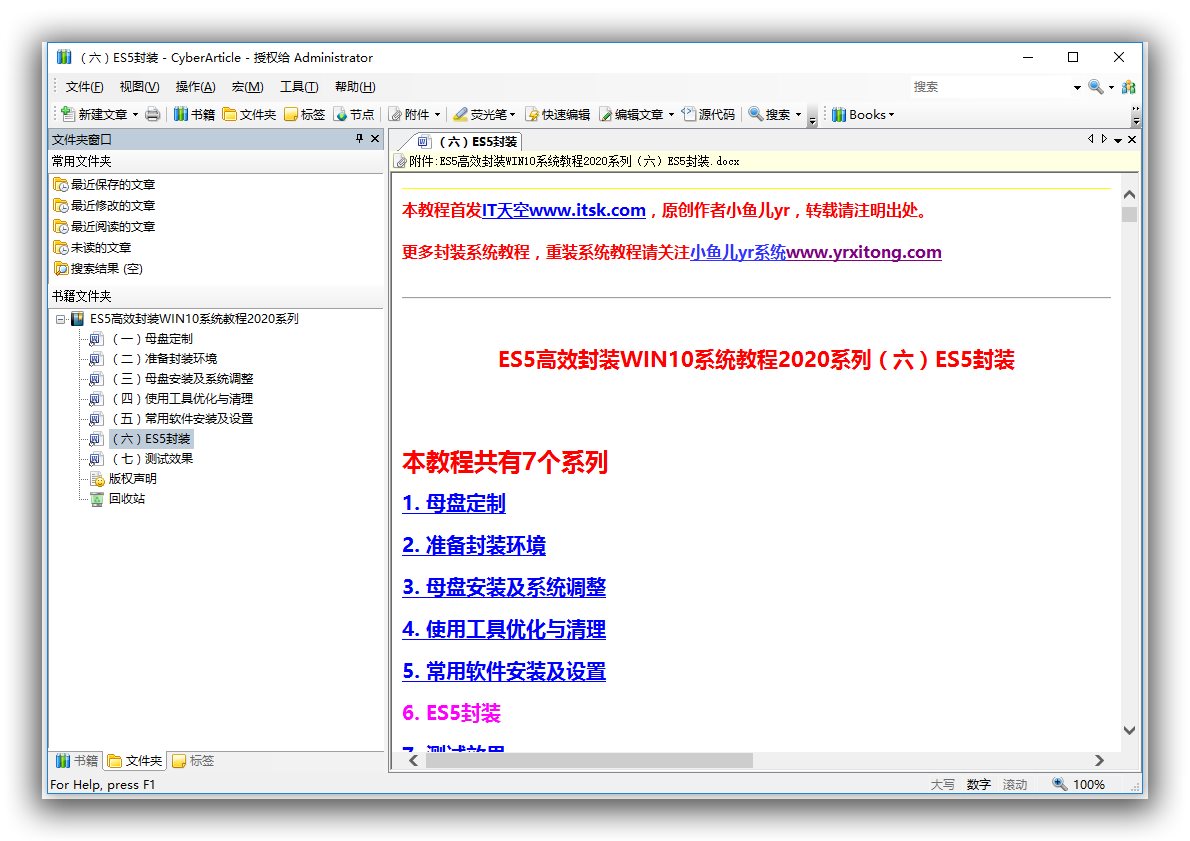Open 附件 dropdown arrow
The height and width of the screenshot is (841, 1190).
pos(437,115)
